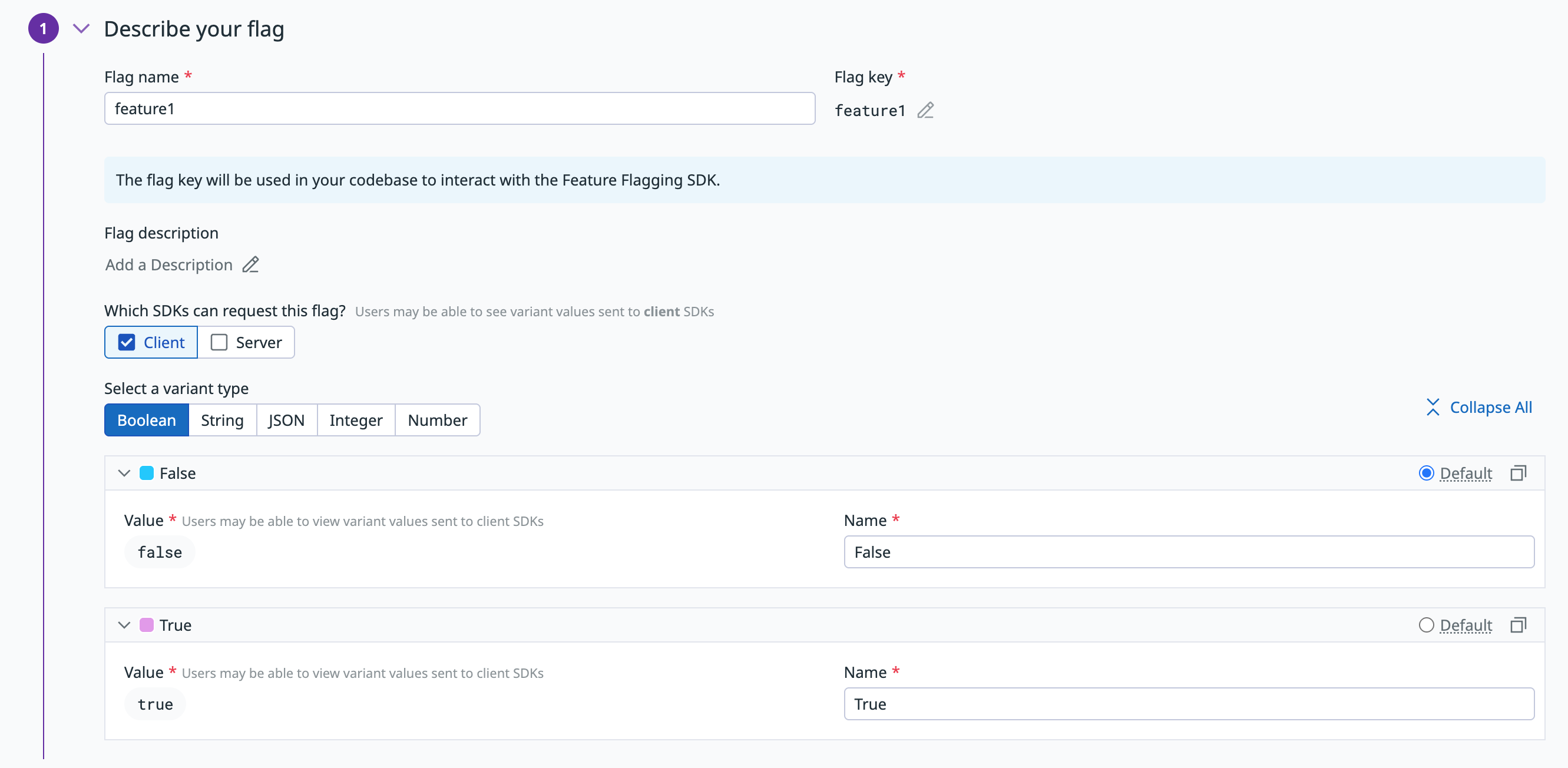Click the pink True variant color swatch
This screenshot has width=1568, height=768.
(147, 625)
